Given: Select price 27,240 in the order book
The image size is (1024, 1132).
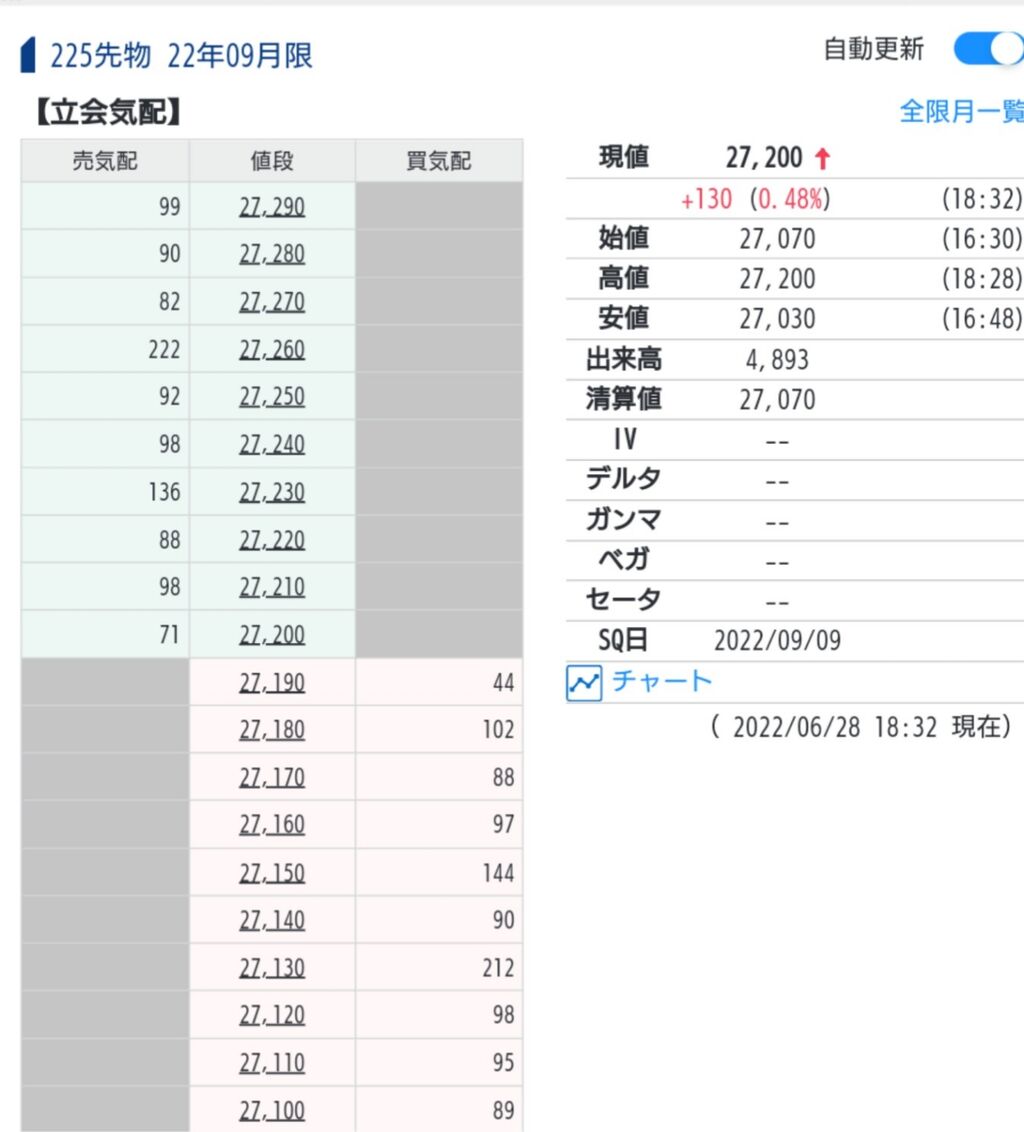Looking at the screenshot, I should [x=272, y=444].
